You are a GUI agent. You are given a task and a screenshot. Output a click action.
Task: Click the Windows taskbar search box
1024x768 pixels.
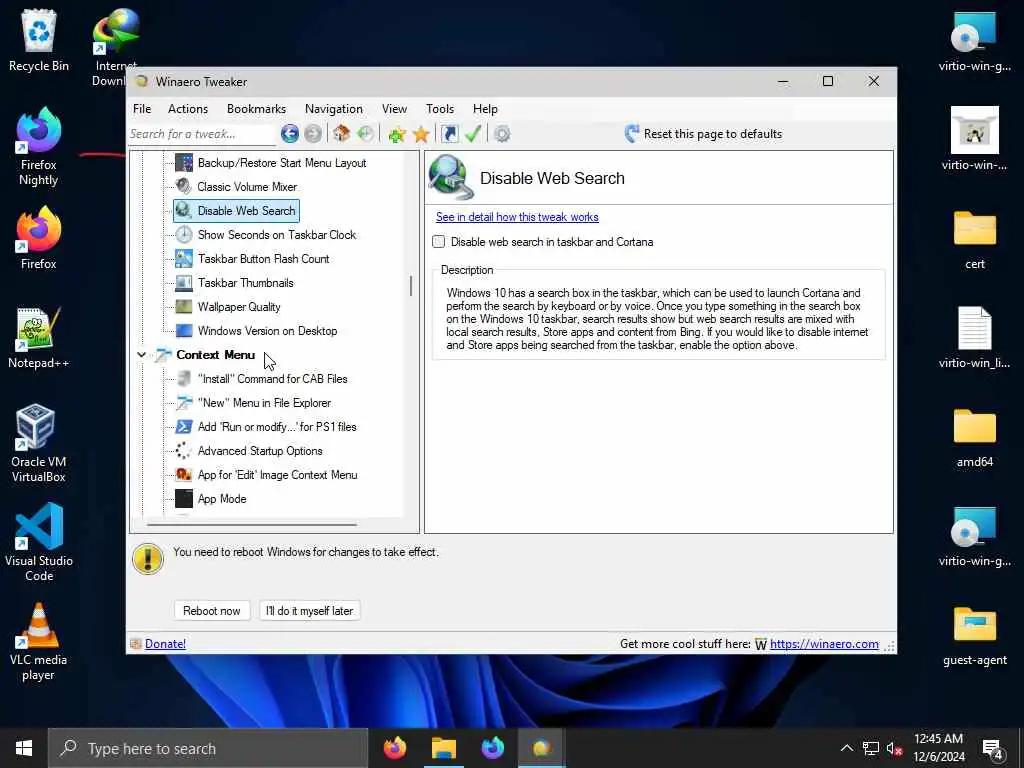[x=208, y=748]
